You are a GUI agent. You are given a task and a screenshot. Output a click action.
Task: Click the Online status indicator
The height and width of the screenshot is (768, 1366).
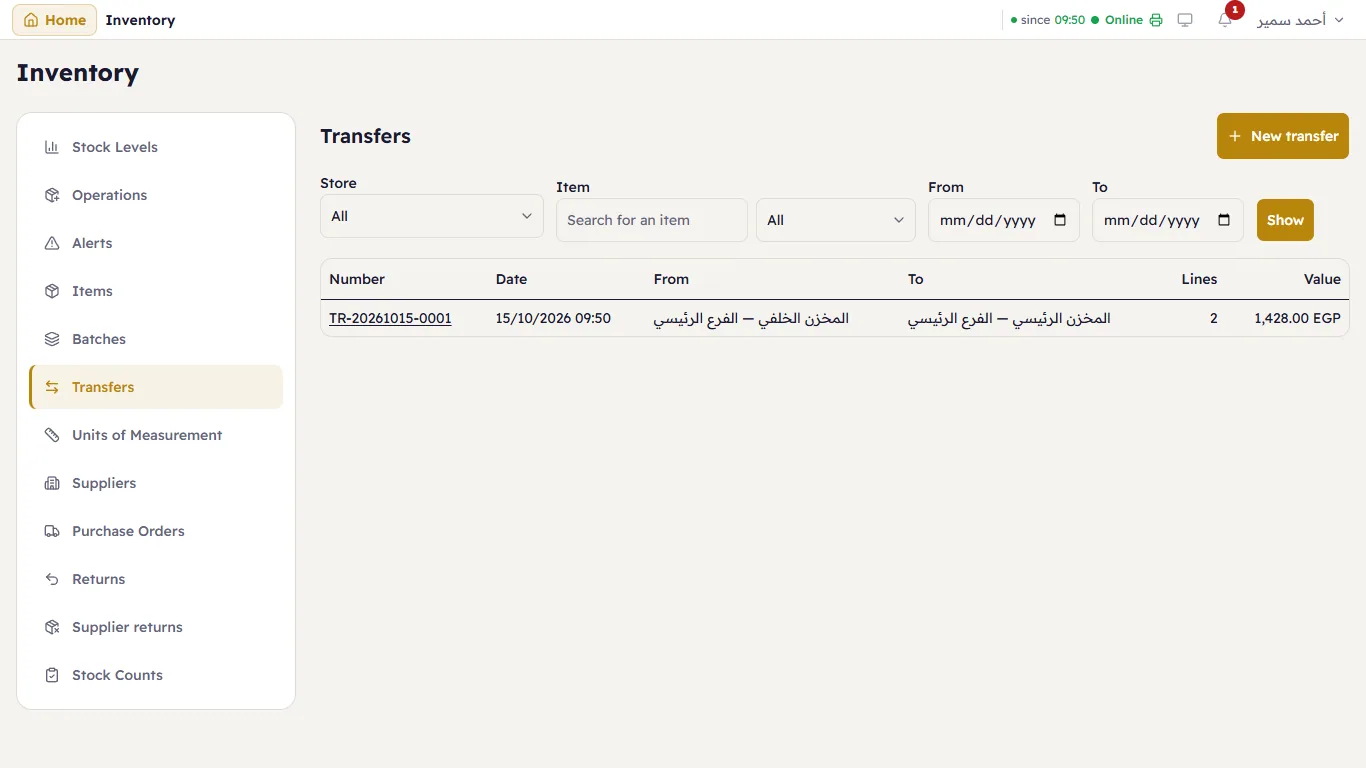pyautogui.click(x=1117, y=20)
